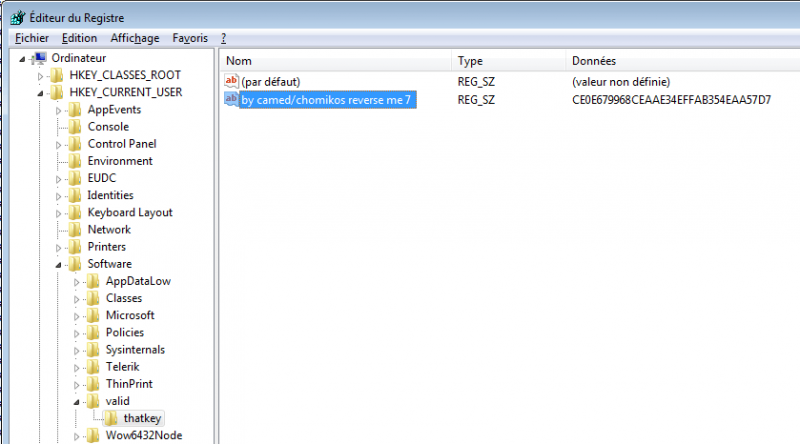Click the ThinPrint folder icon
The image size is (800, 444).
tap(93, 384)
